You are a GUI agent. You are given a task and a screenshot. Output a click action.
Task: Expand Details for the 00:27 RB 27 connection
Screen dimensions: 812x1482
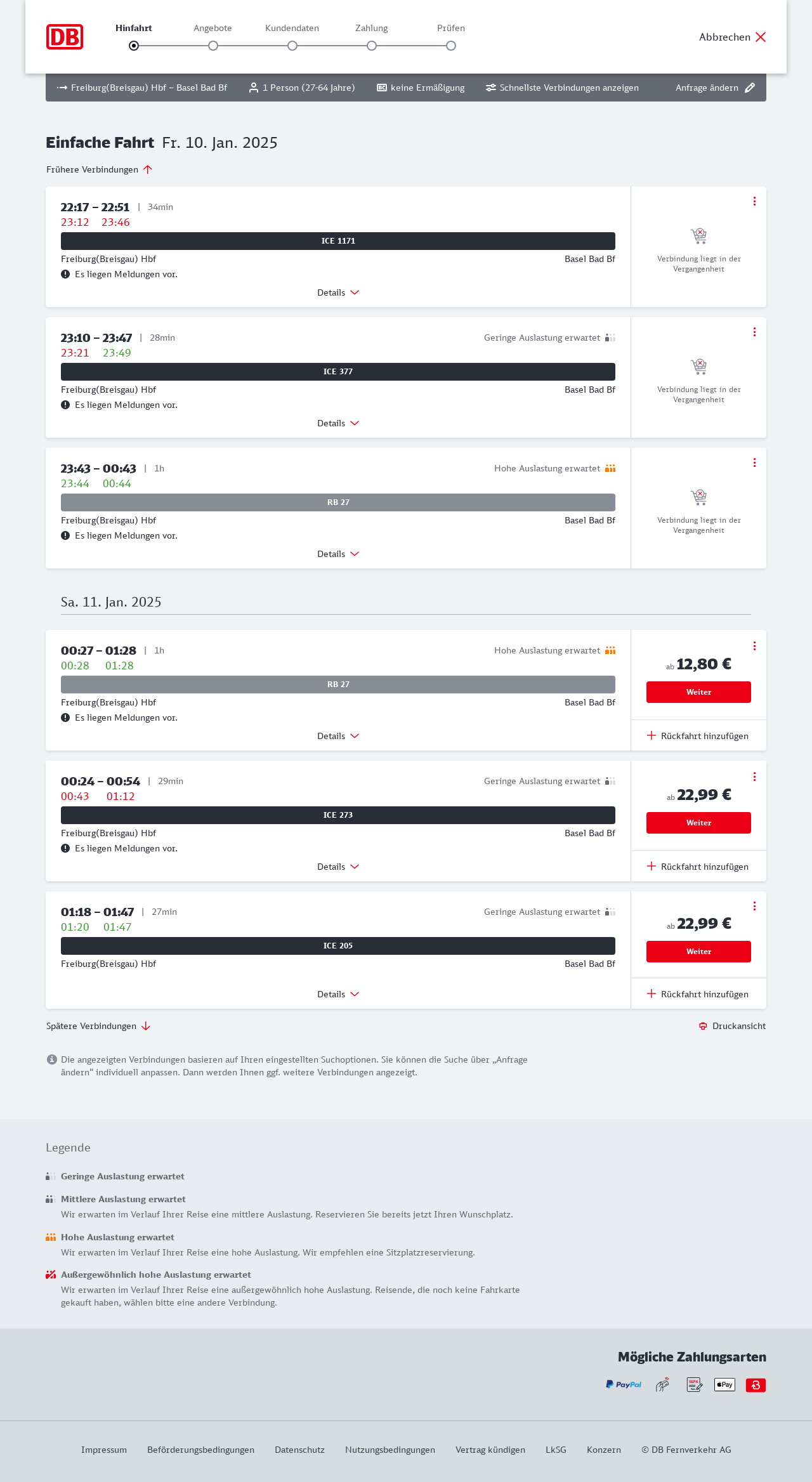(x=338, y=736)
